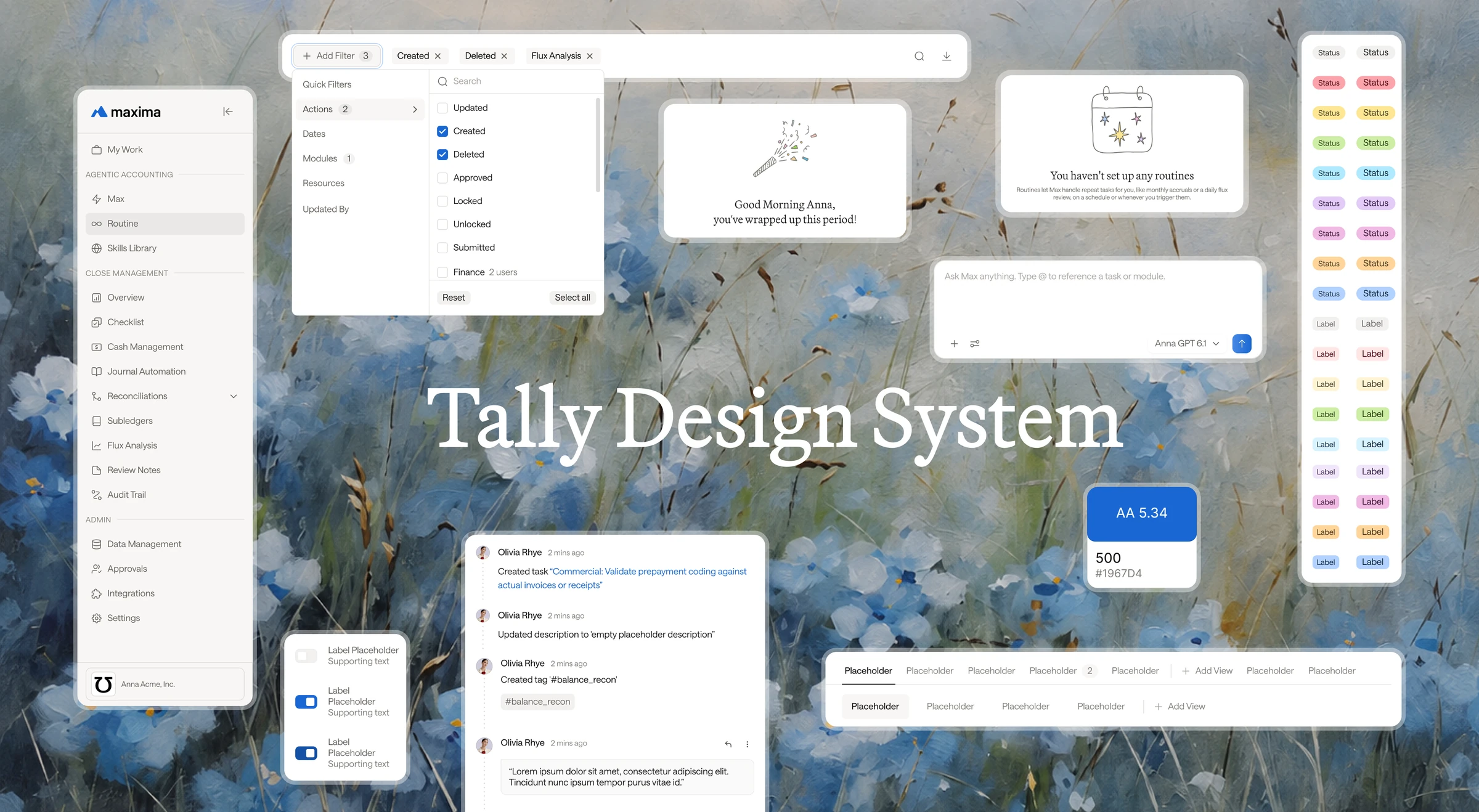This screenshot has width=1479, height=812.
Task: Click the #balance_recon tag
Action: [537, 702]
